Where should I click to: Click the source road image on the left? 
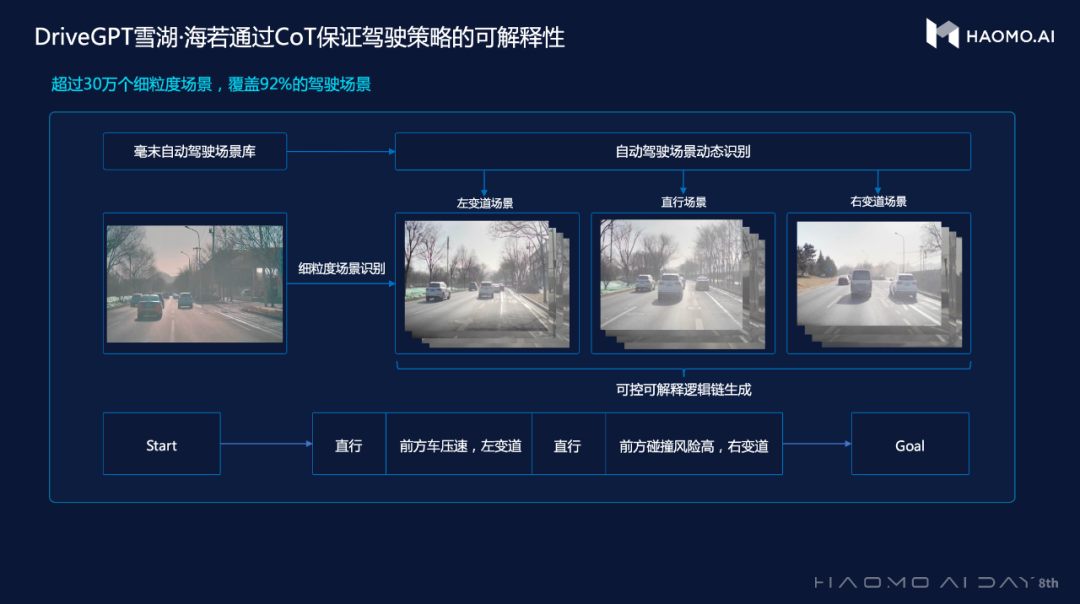tap(195, 283)
